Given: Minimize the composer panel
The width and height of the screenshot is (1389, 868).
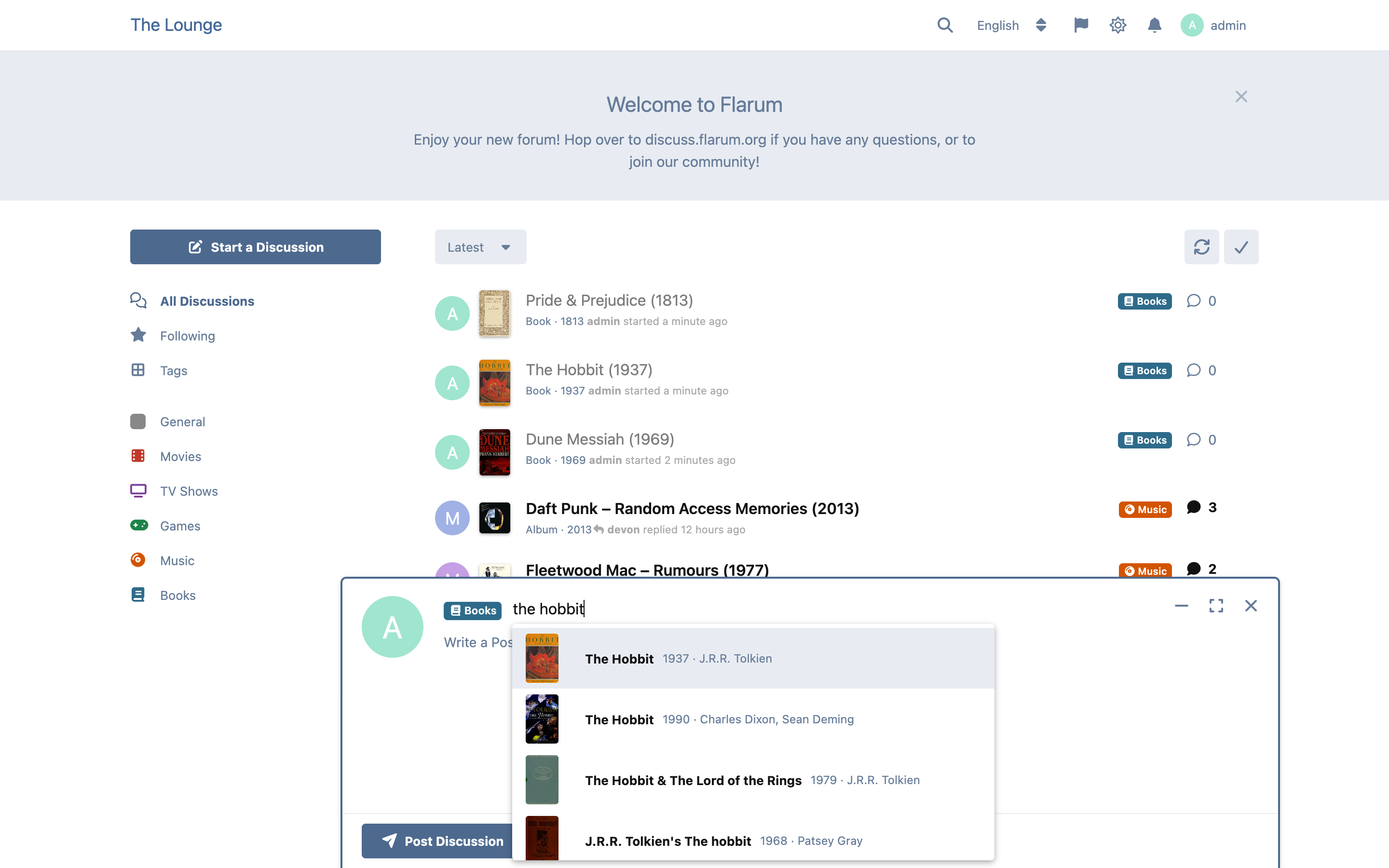Looking at the screenshot, I should point(1181,606).
